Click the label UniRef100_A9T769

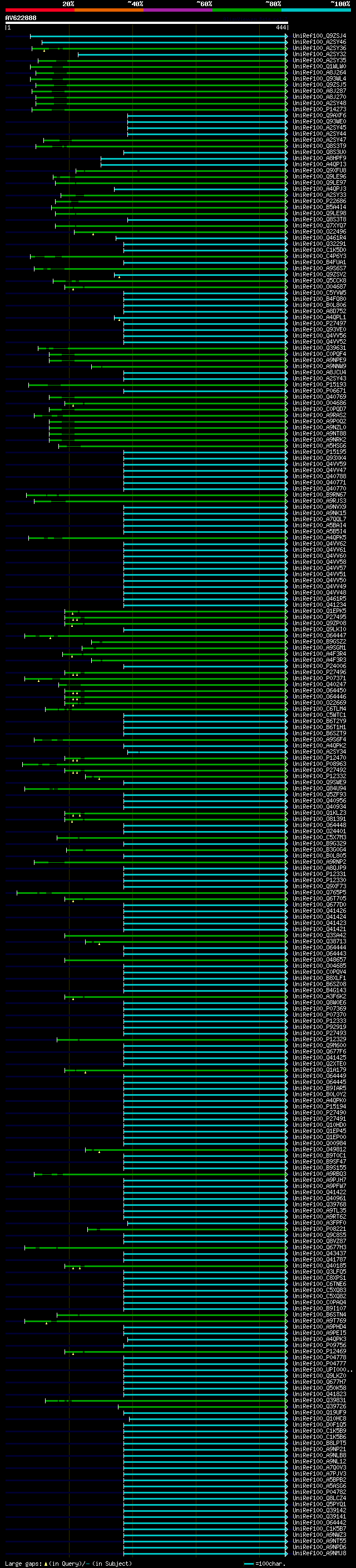tap(319, 1321)
